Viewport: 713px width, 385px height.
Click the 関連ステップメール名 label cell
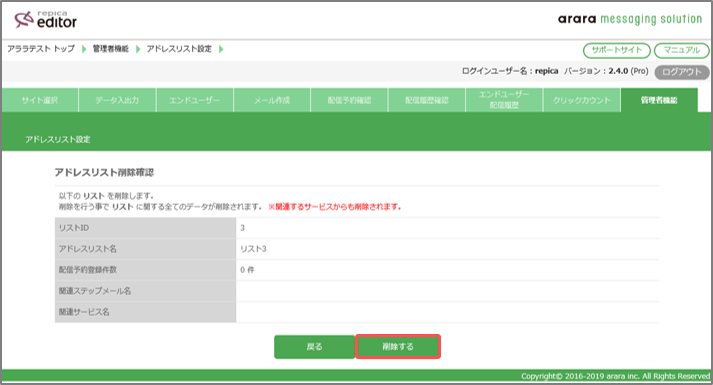click(146, 291)
